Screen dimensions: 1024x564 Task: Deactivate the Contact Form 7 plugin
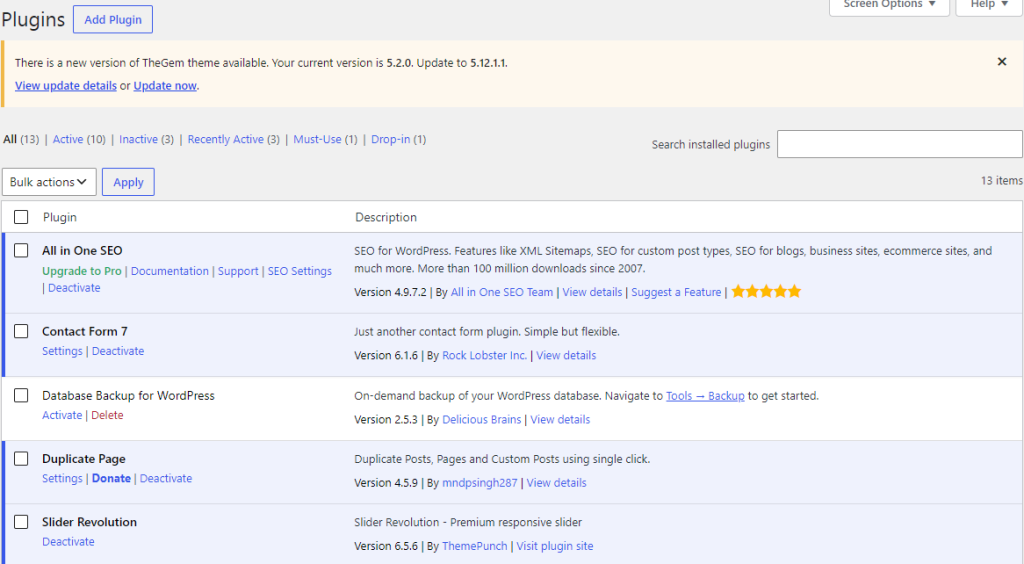118,351
